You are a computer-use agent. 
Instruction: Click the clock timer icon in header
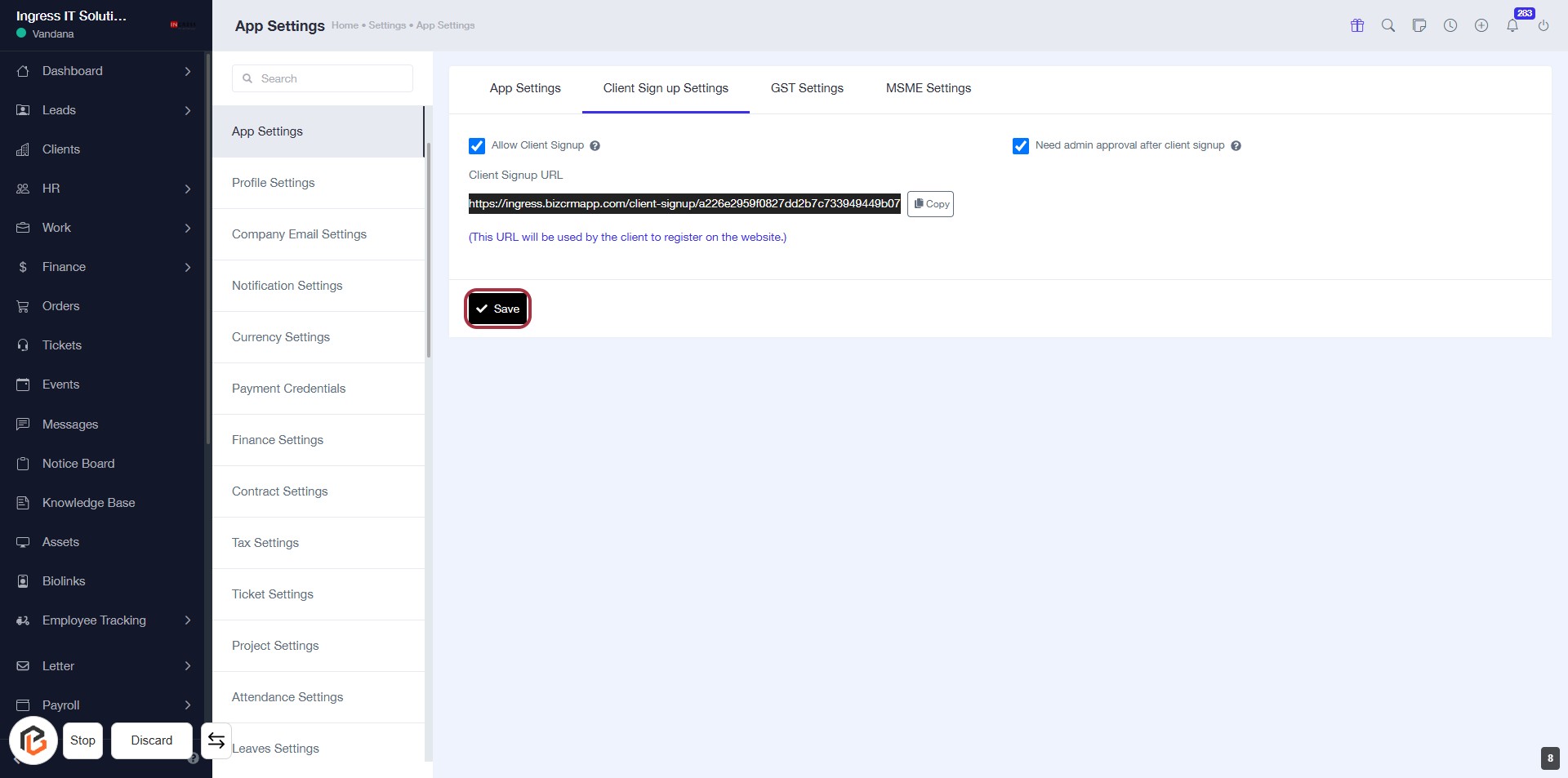1450,25
